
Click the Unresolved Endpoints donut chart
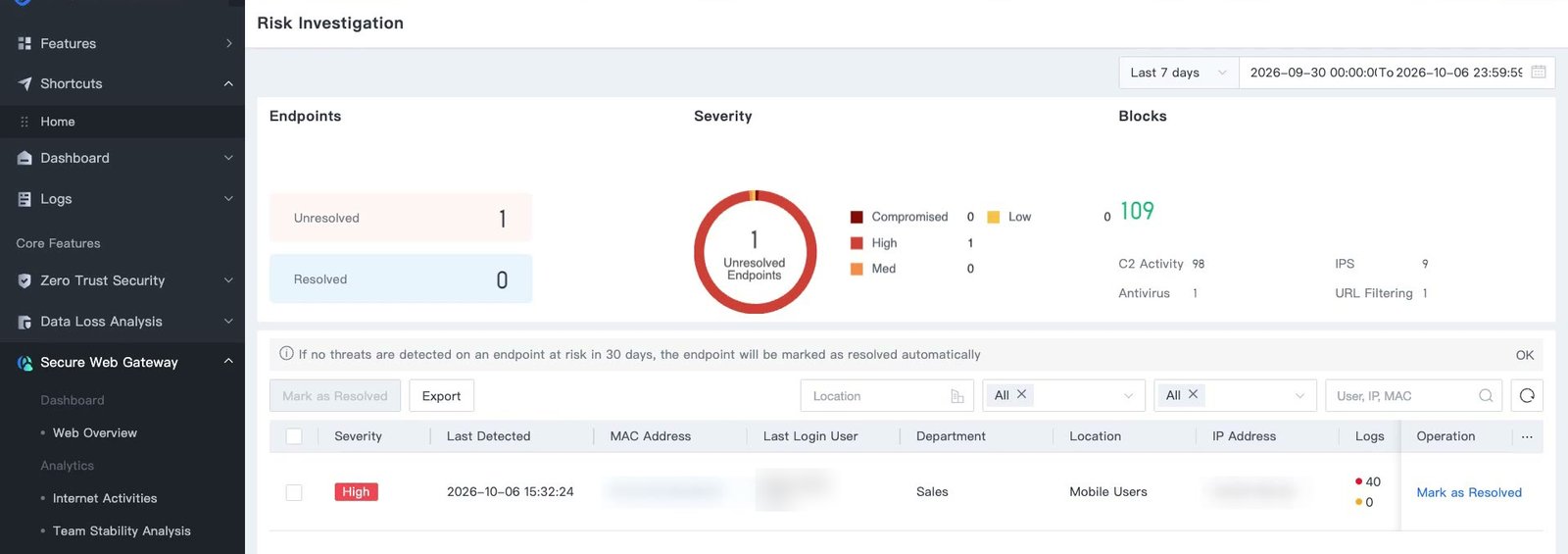coord(755,252)
